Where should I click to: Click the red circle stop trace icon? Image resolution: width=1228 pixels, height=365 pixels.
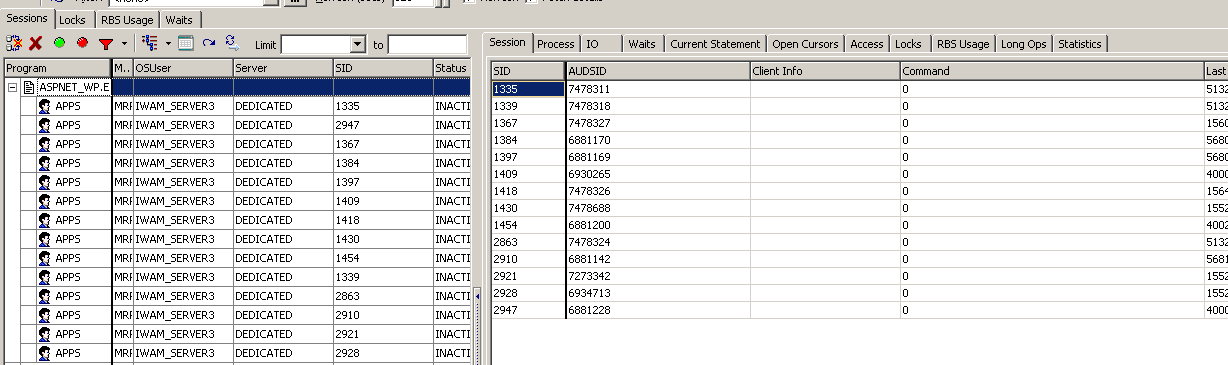click(83, 44)
